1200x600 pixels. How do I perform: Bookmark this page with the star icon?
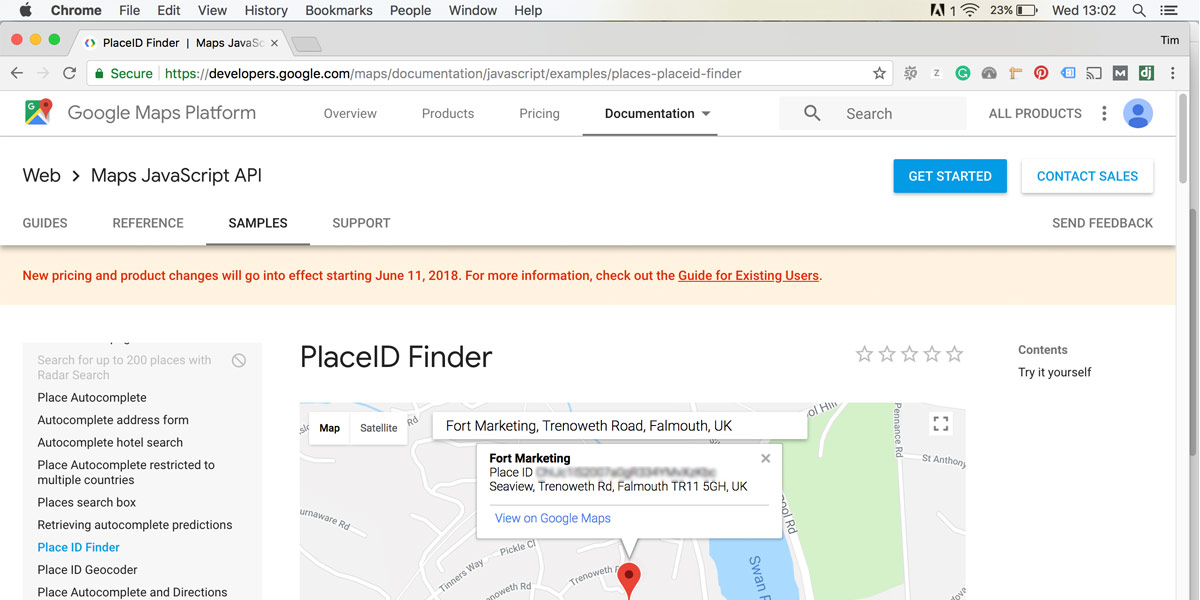point(879,73)
